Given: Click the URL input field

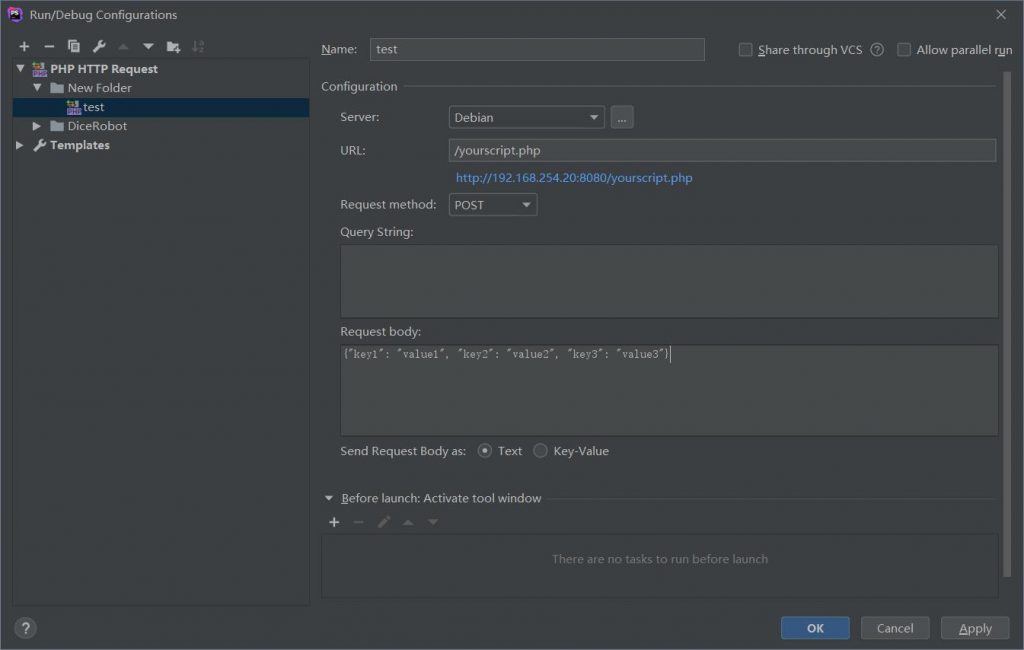Looking at the screenshot, I should coord(722,150).
